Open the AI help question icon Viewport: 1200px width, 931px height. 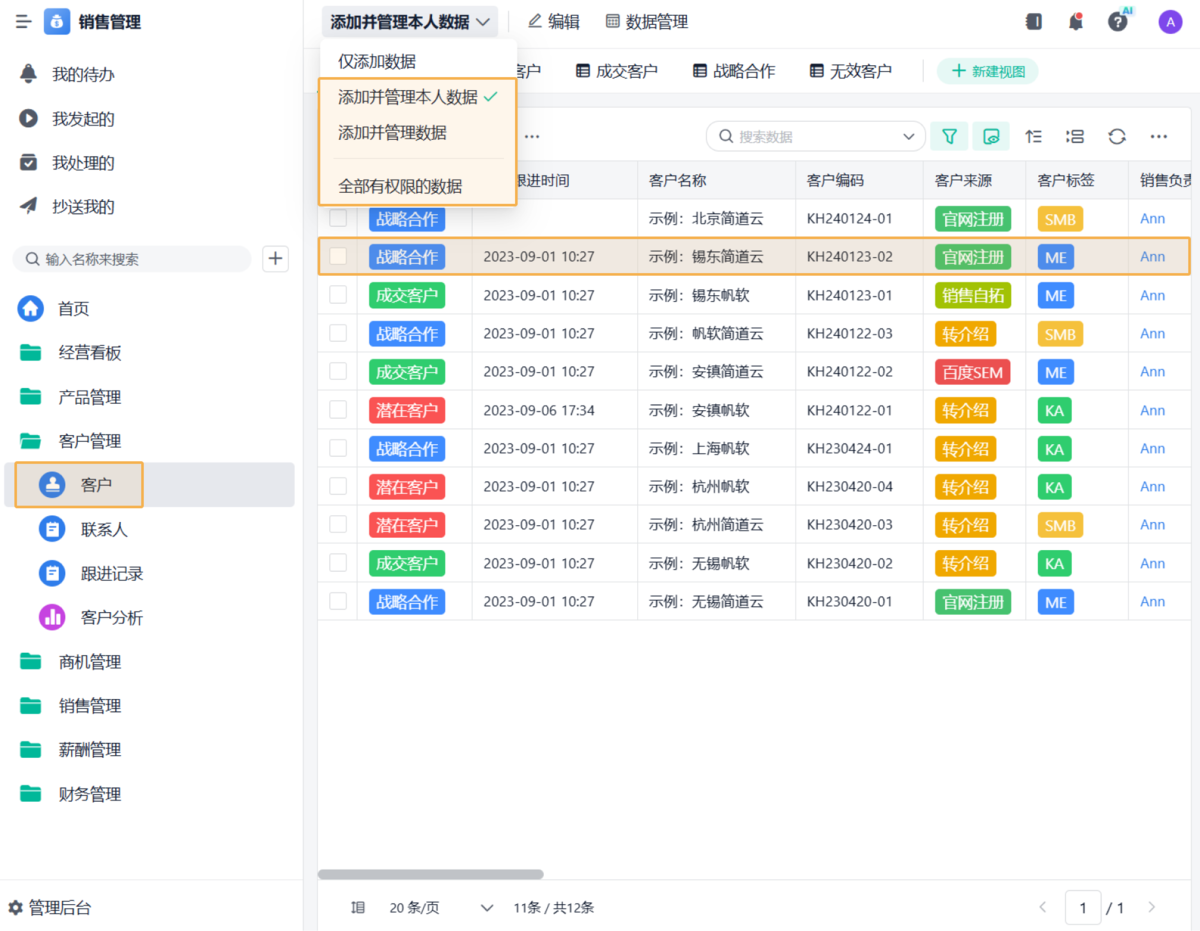(1118, 21)
